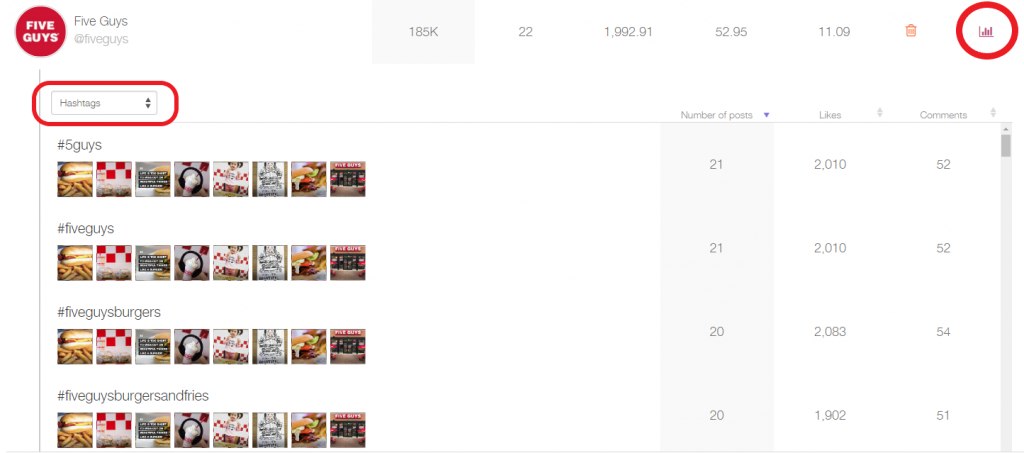Click the Five Guys account name
The height and width of the screenshot is (453, 1024).
click(x=101, y=22)
